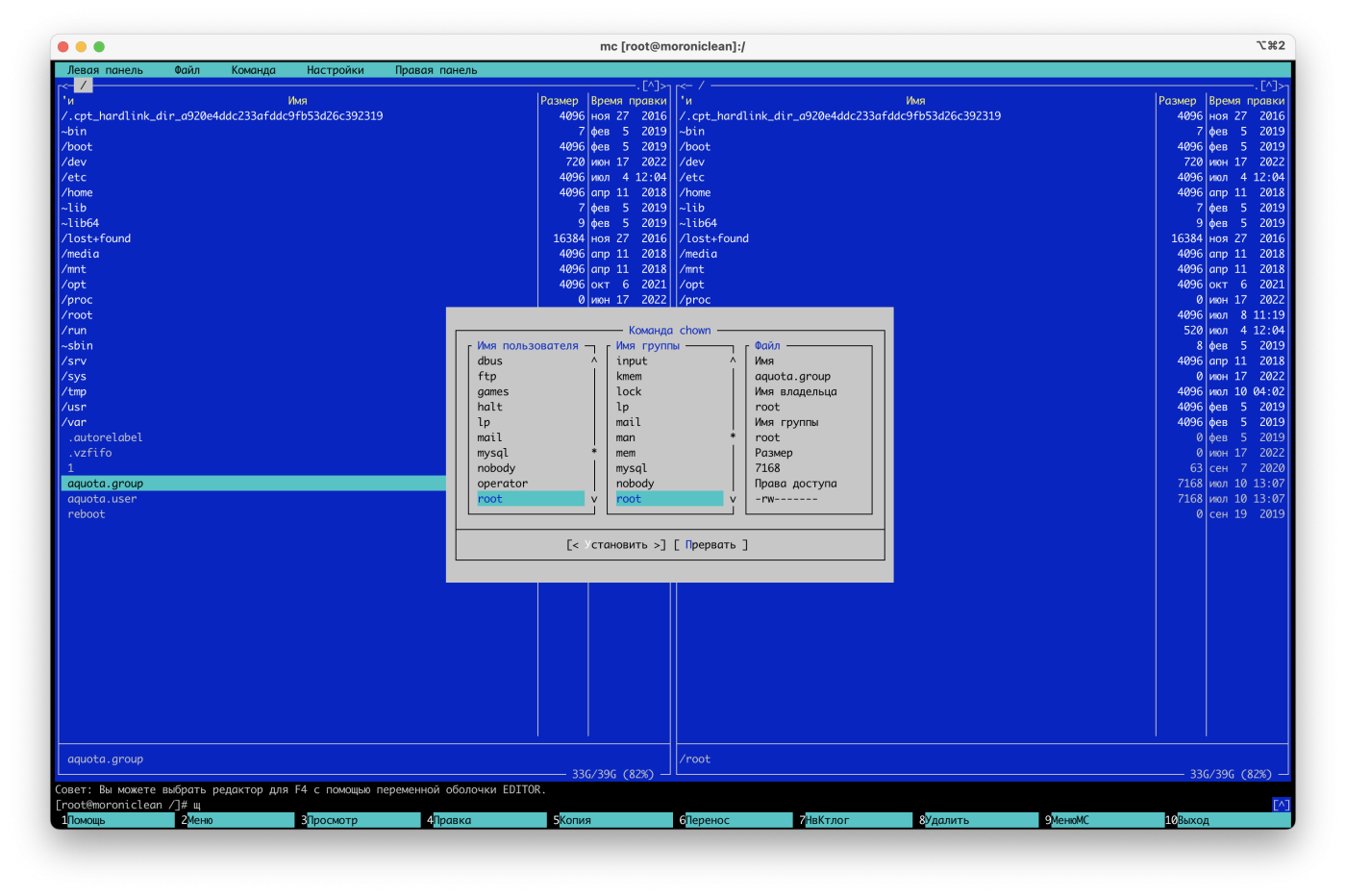The width and height of the screenshot is (1346, 896).
Task: Select root in user name list
Action: click(x=531, y=499)
